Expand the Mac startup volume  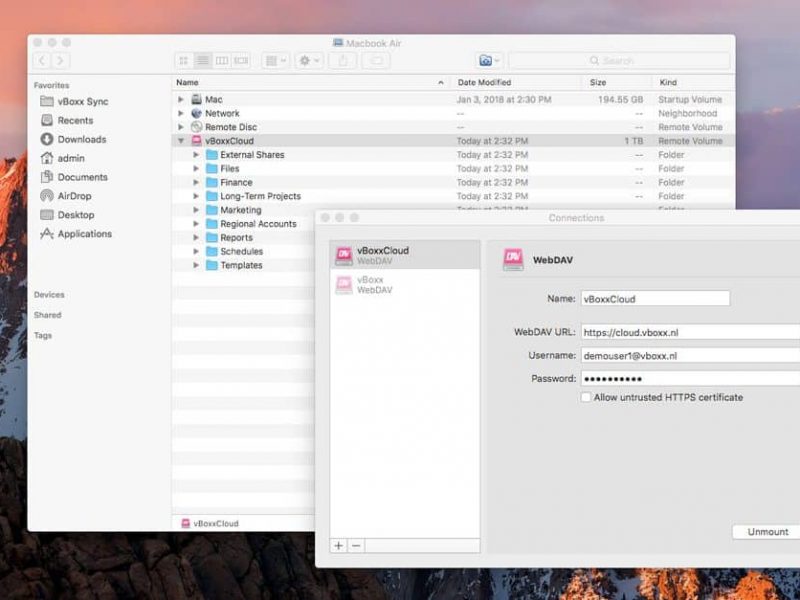[x=181, y=100]
